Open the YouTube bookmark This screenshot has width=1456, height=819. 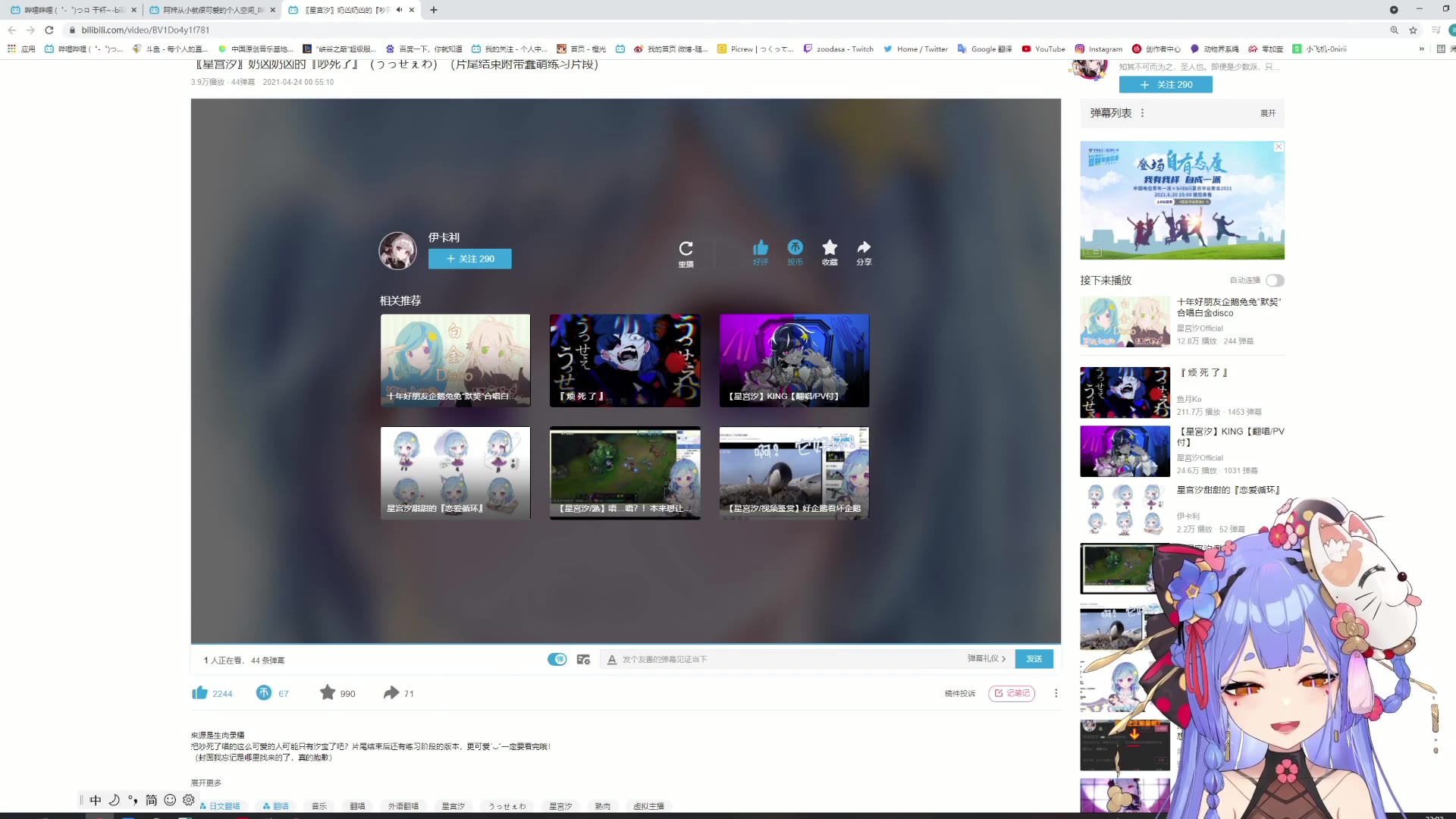1043,49
